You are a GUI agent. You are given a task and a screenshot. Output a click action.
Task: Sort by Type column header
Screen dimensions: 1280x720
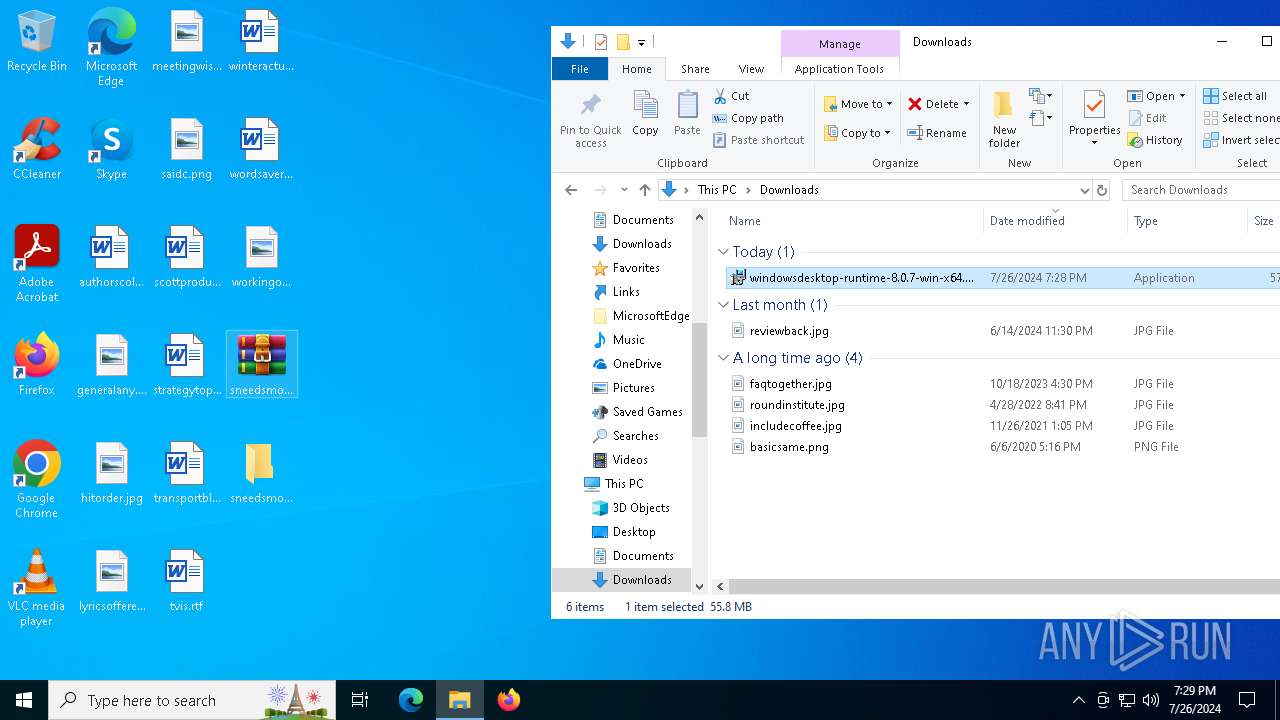click(1187, 221)
